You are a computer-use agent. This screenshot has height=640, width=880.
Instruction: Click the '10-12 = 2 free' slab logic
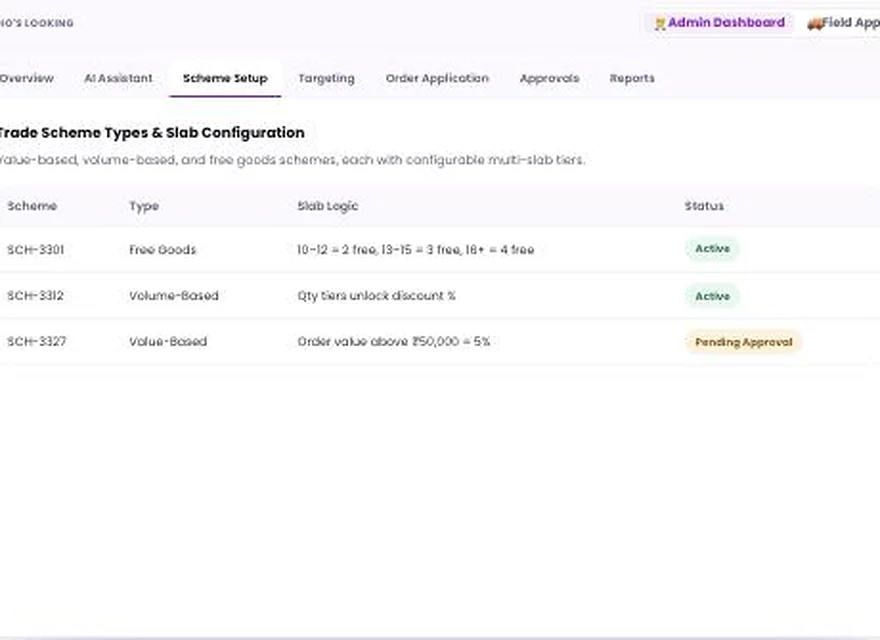click(x=416, y=249)
